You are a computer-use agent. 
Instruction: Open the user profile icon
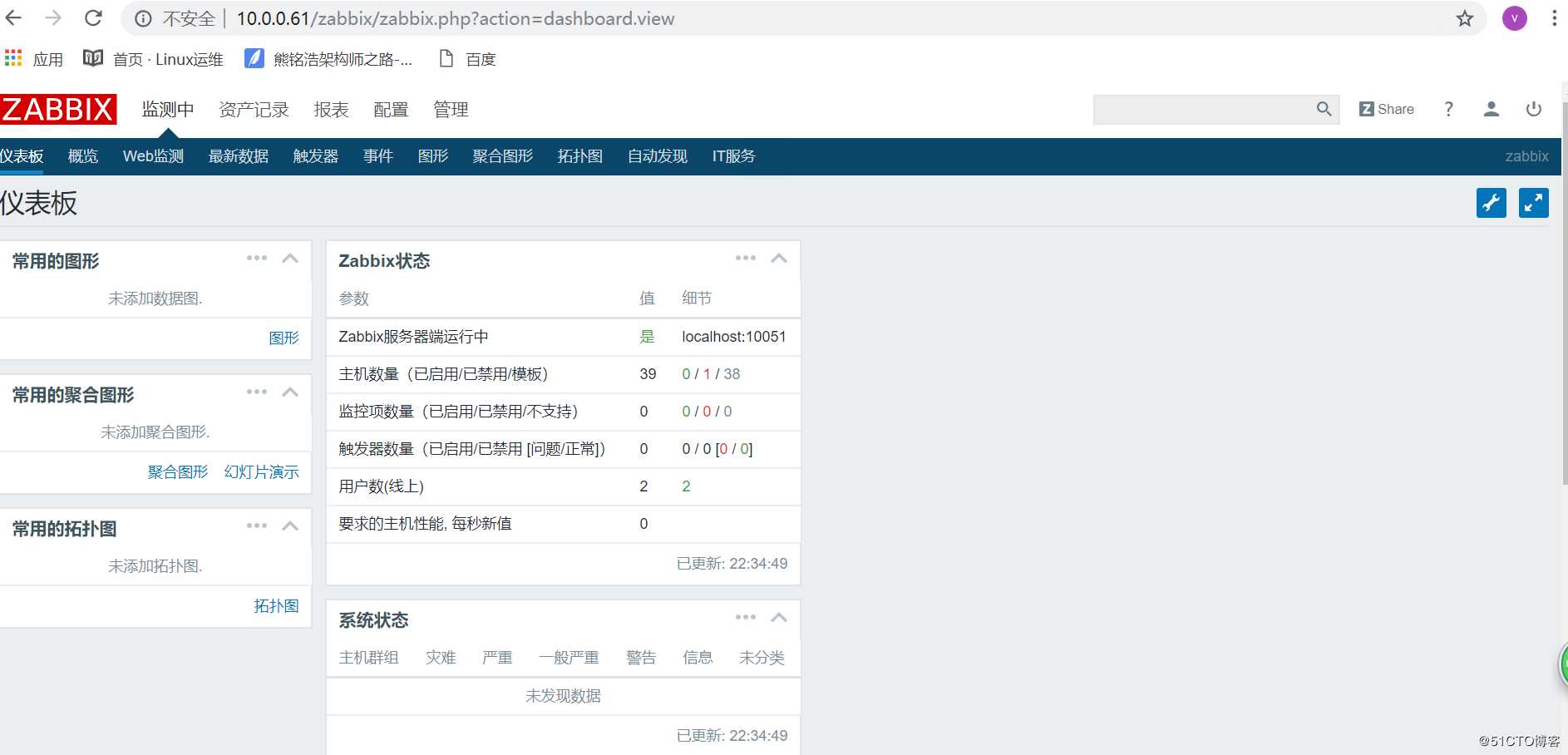point(1492,109)
